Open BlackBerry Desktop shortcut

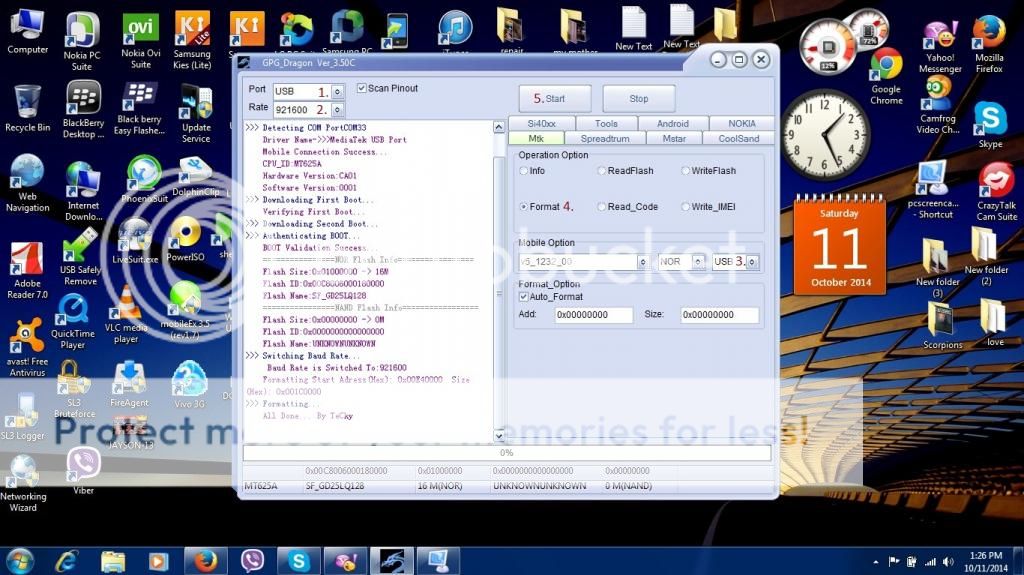tap(83, 103)
